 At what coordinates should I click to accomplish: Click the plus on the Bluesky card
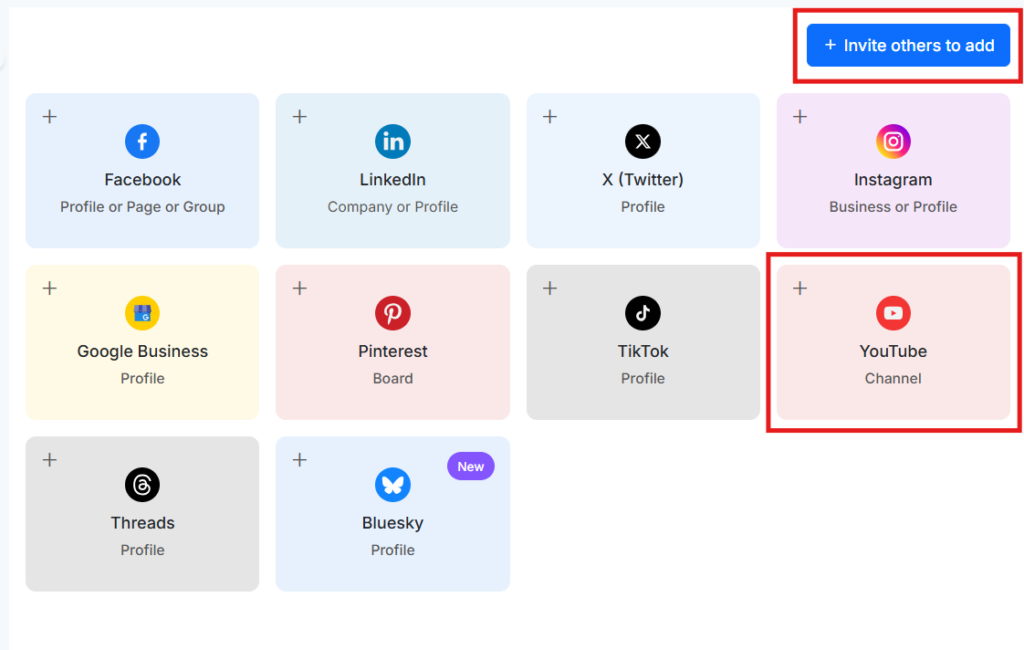299,460
